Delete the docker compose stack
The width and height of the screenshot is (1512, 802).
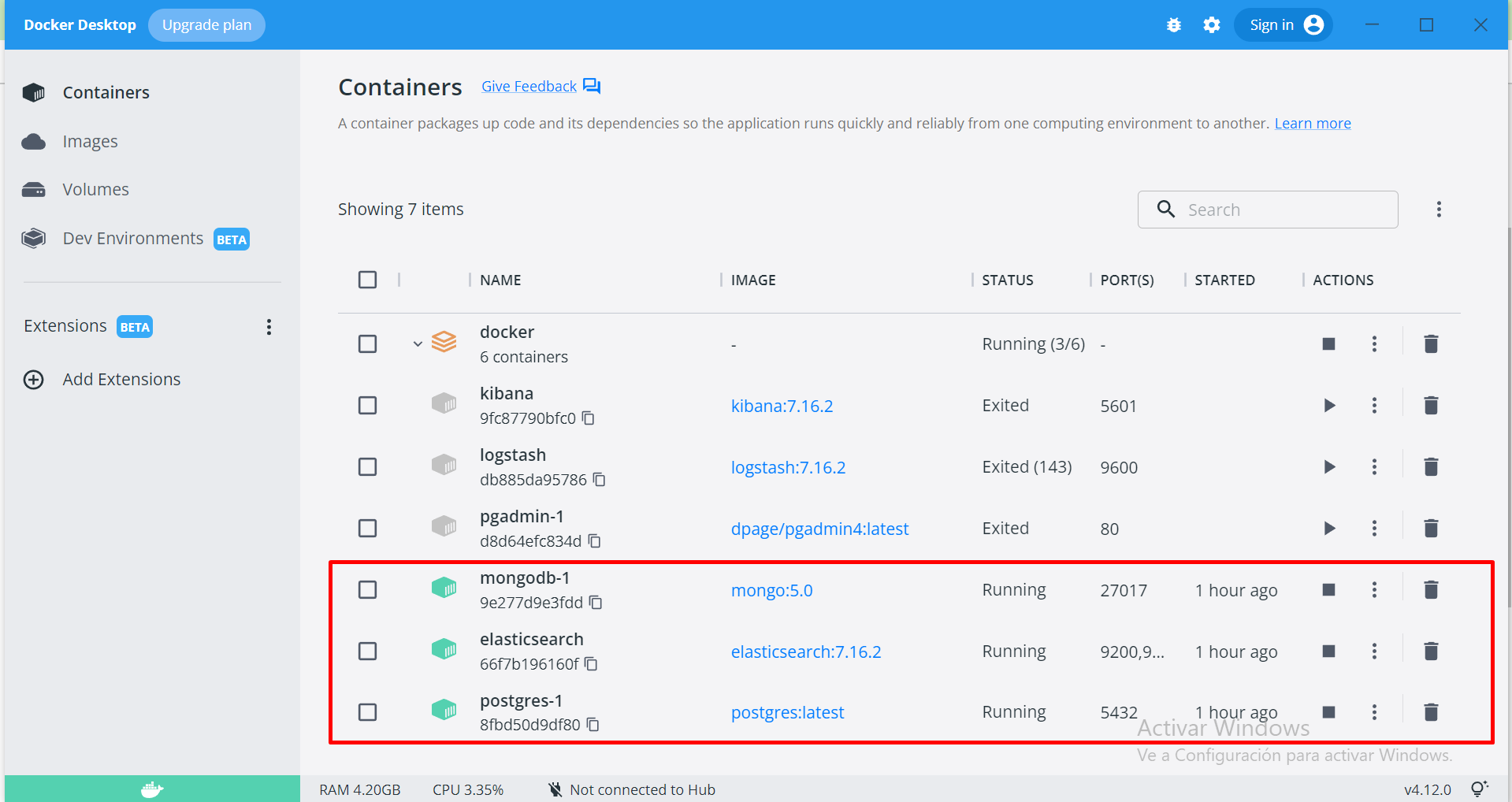tap(1431, 343)
